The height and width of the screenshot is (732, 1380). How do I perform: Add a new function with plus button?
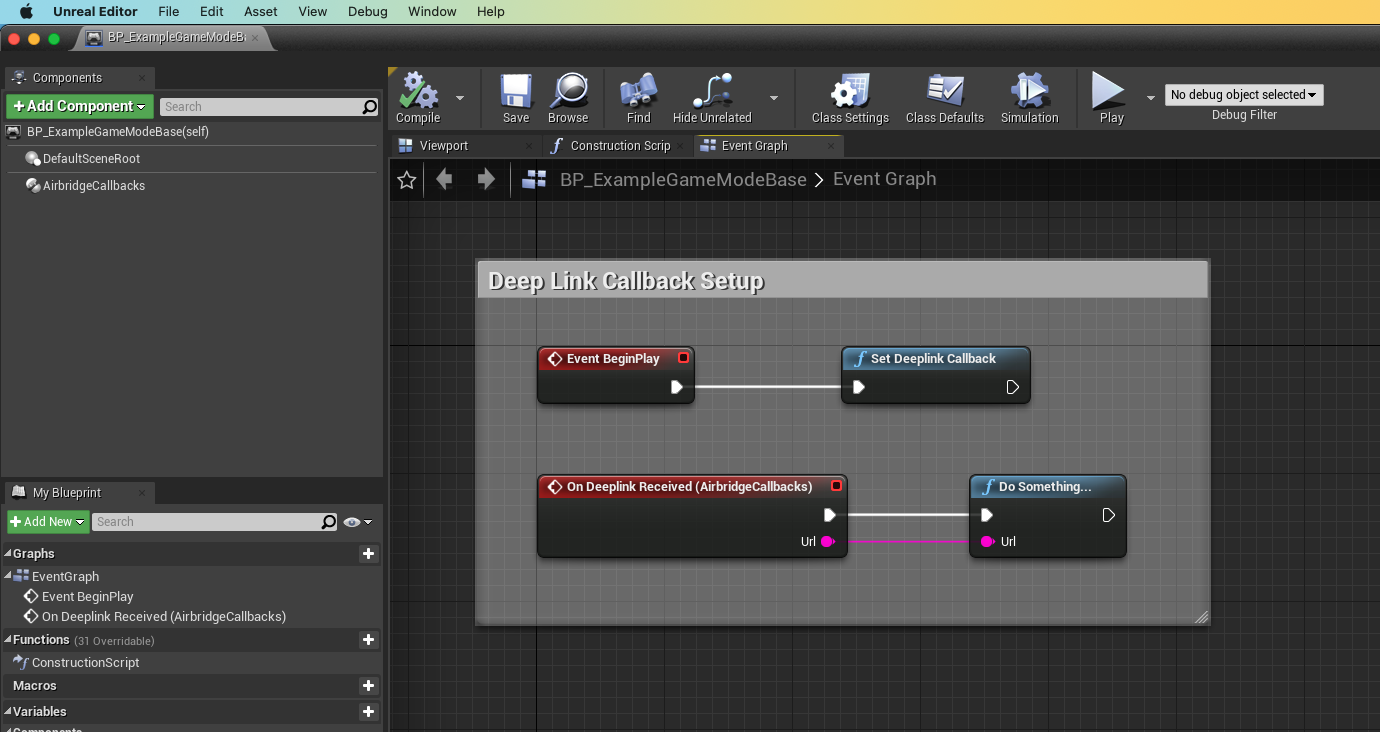[x=369, y=640]
